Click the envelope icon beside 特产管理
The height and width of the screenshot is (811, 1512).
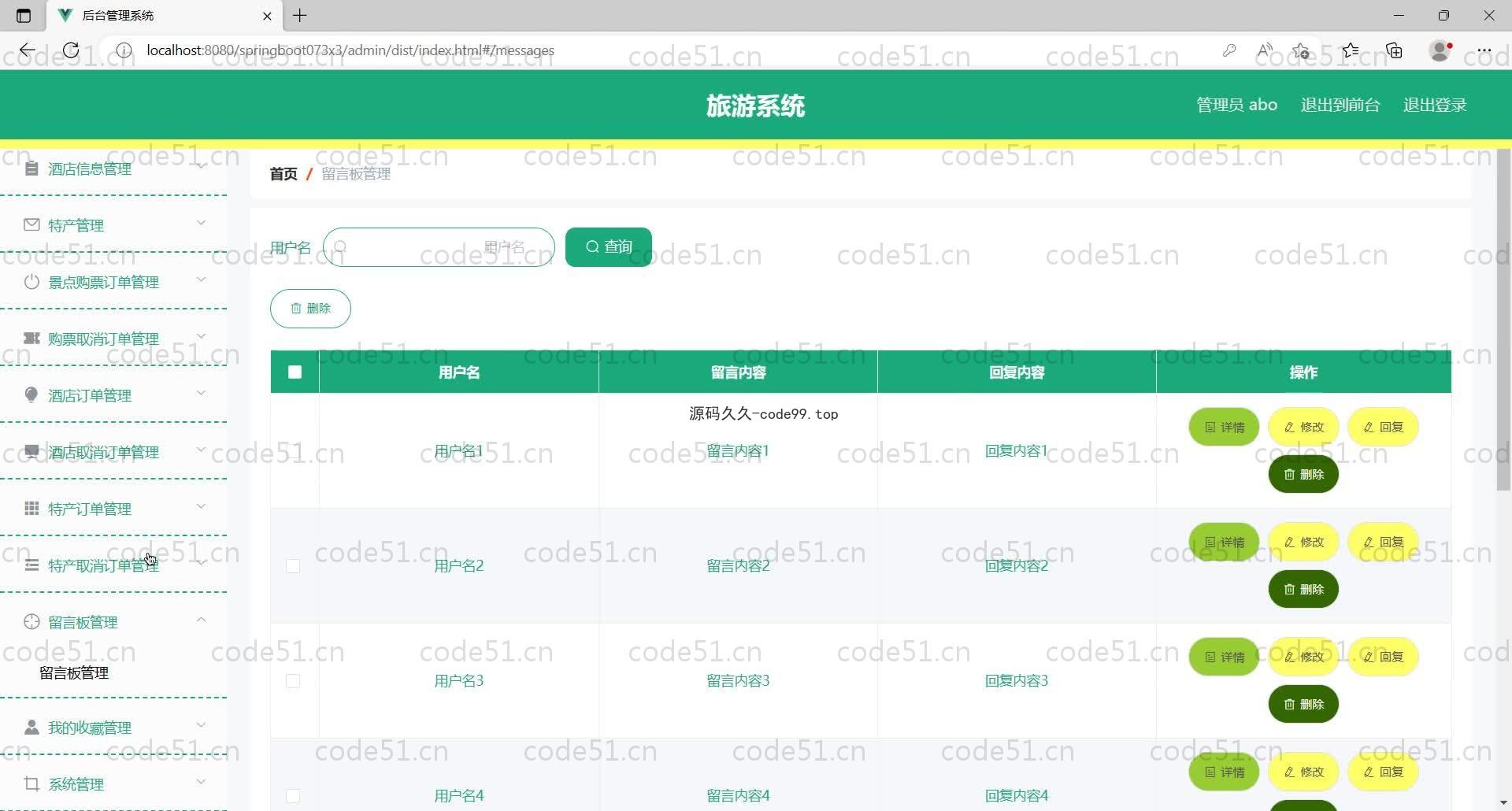point(31,225)
